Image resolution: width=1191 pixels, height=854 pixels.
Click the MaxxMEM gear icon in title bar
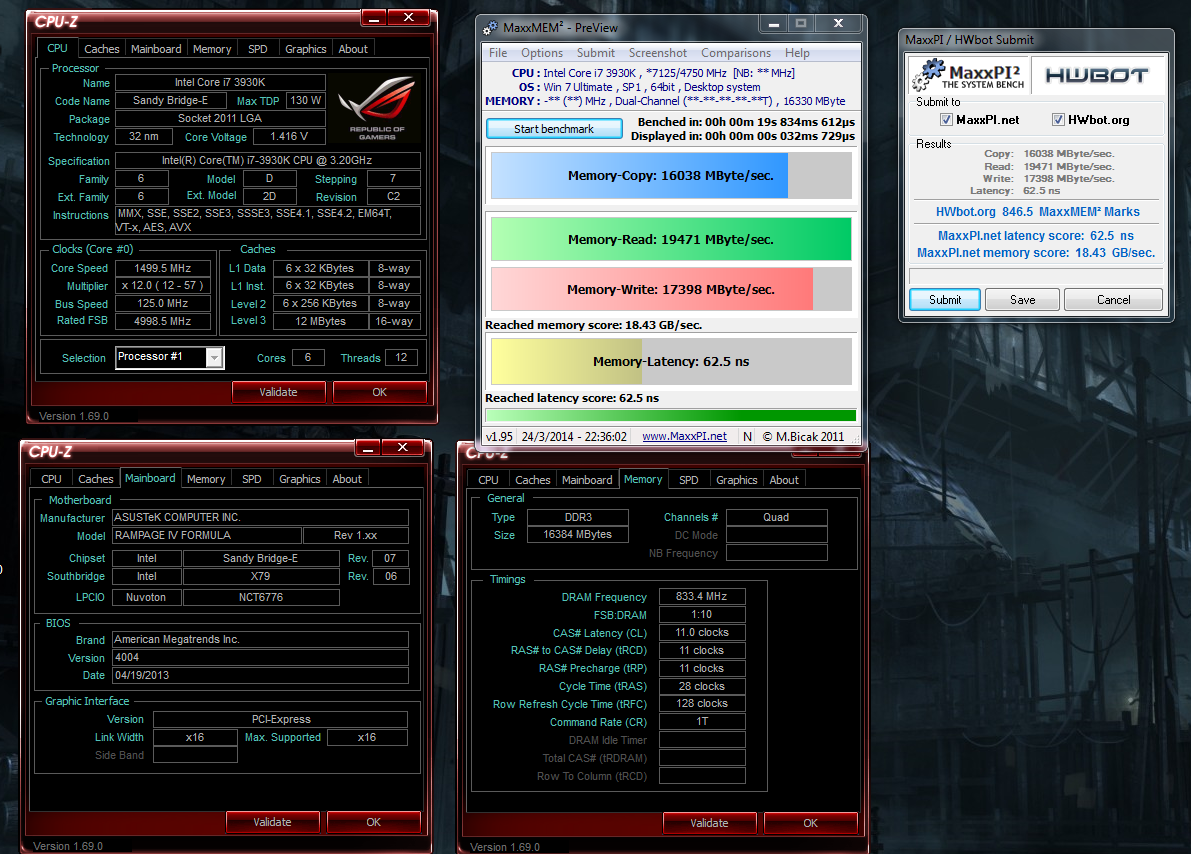pyautogui.click(x=491, y=27)
